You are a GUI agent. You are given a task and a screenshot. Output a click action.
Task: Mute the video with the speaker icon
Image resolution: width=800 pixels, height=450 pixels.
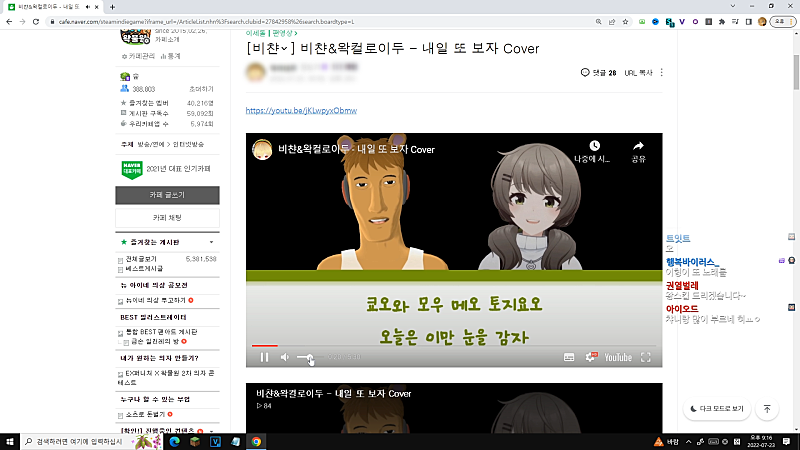pyautogui.click(x=285, y=358)
